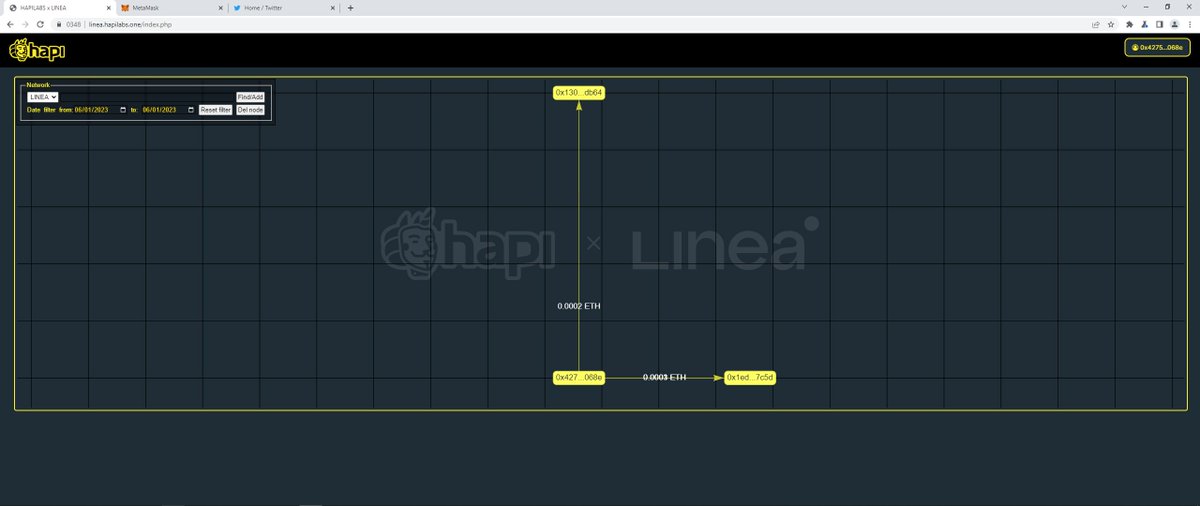
Task: Bookmark this page with the star icon
Action: click(1111, 24)
